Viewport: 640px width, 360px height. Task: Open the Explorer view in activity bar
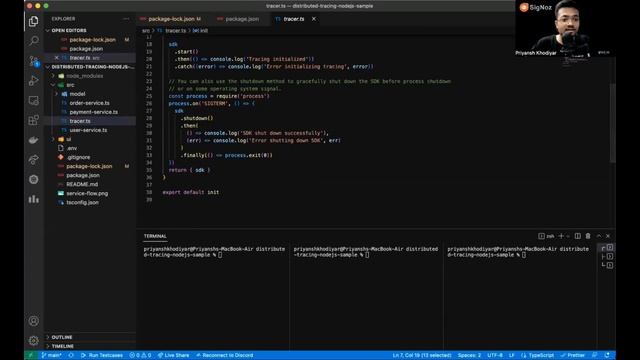[x=34, y=21]
